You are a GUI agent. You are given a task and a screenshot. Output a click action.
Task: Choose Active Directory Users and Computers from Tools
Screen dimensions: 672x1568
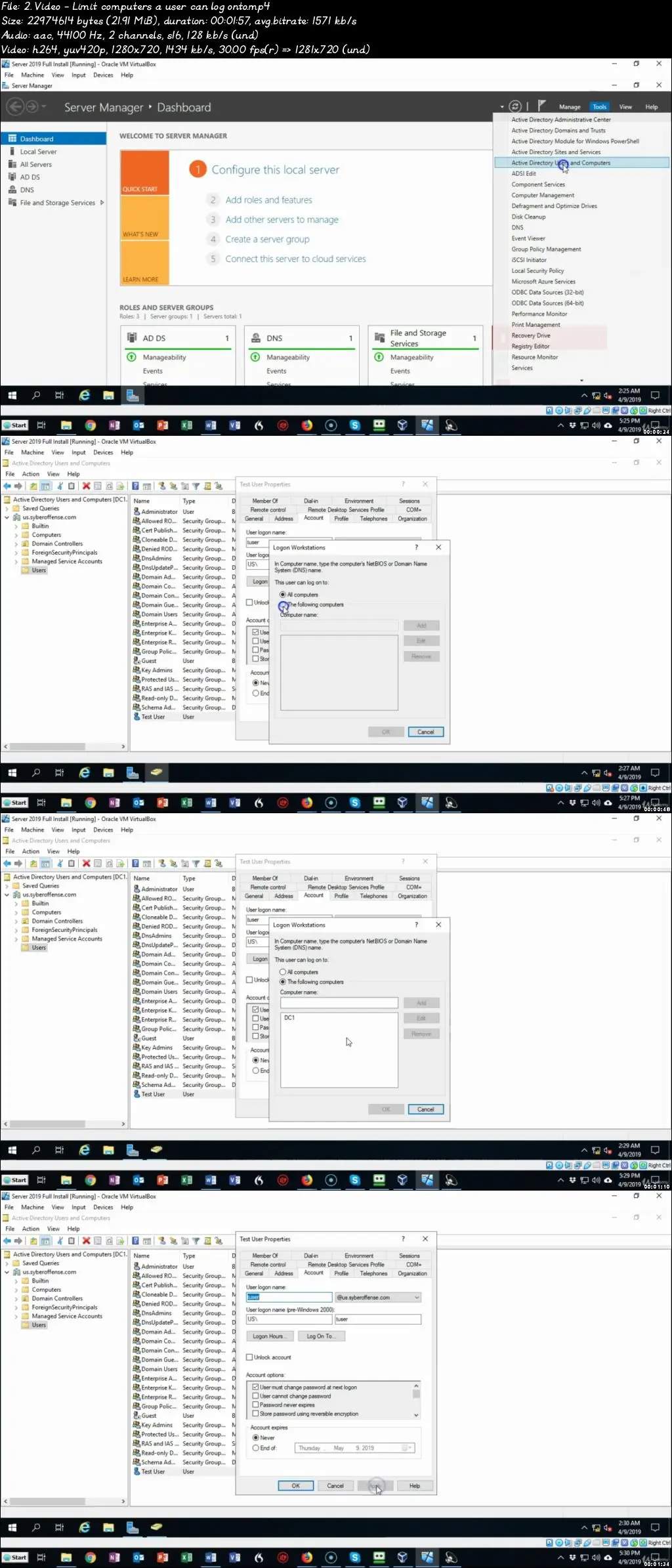581,163
